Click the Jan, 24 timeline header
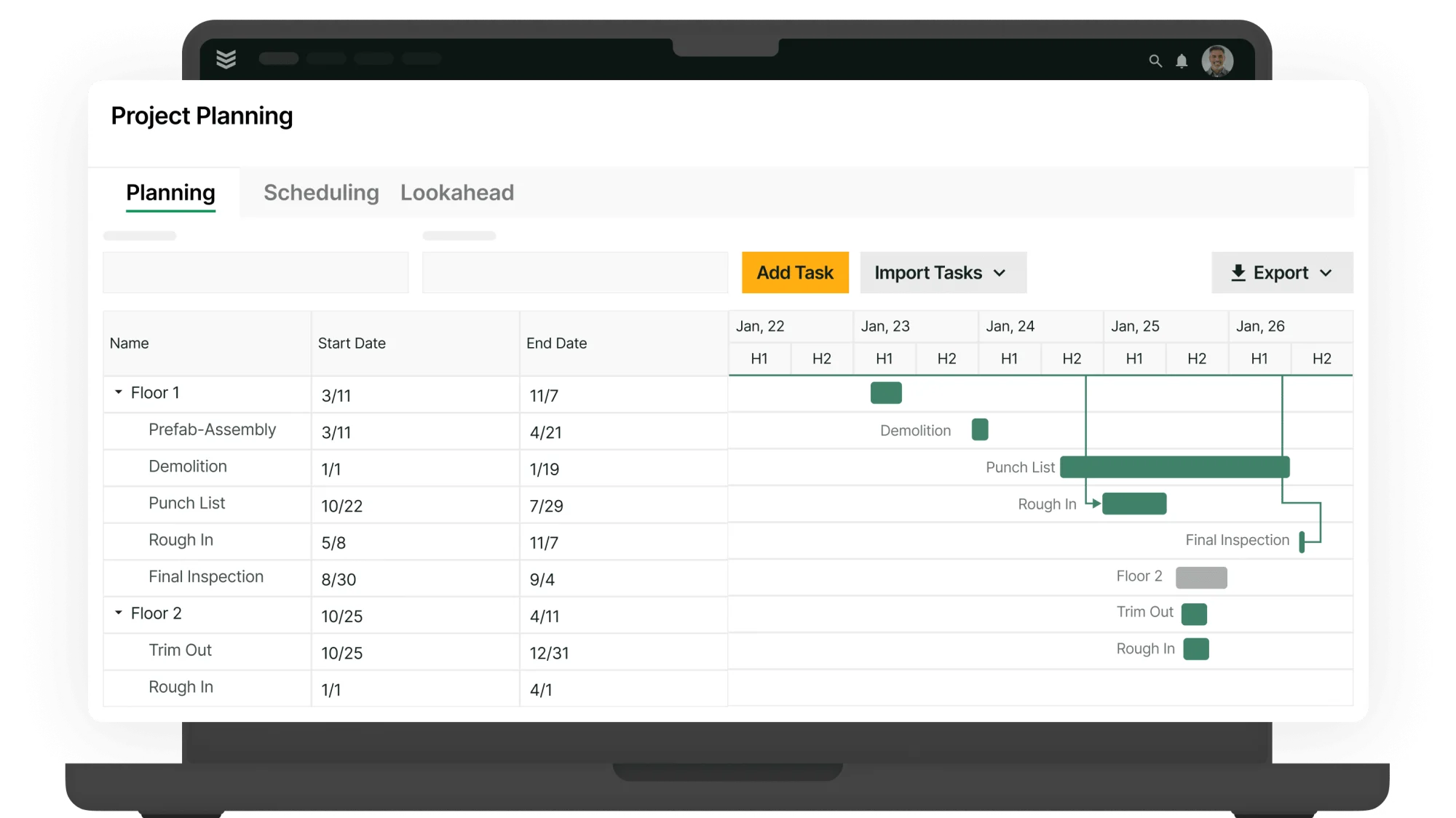The width and height of the screenshot is (1456, 818). point(1010,326)
